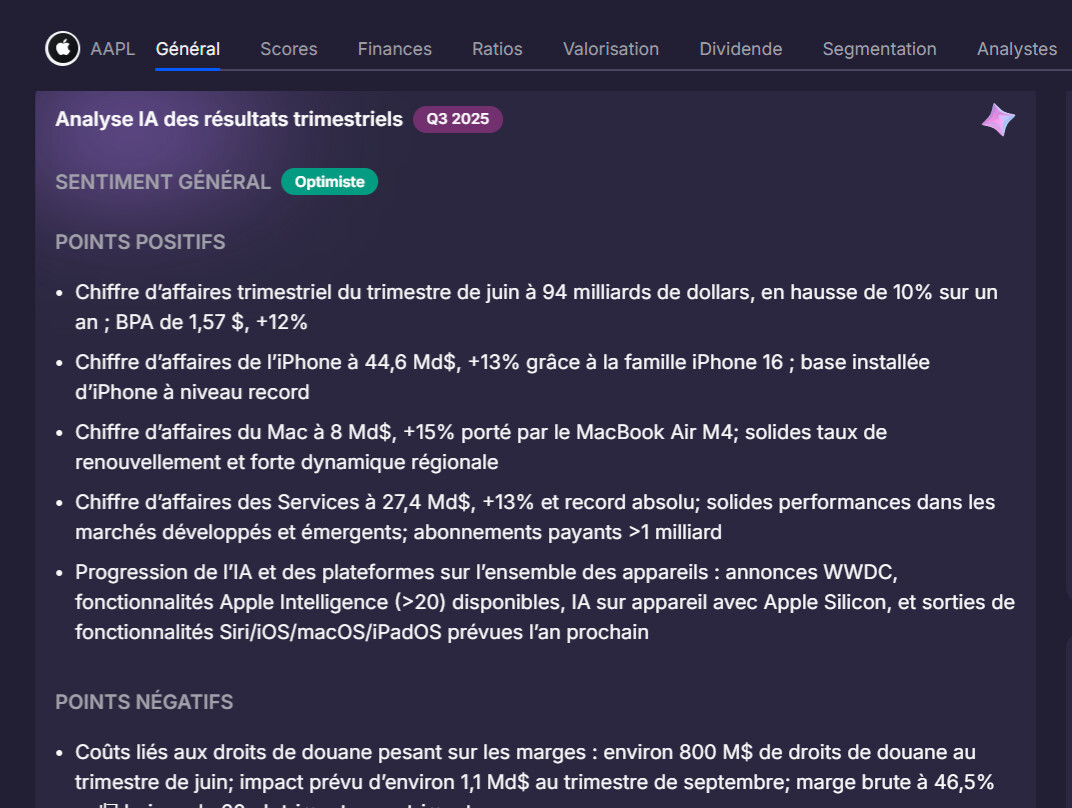Image resolution: width=1072 pixels, height=808 pixels.
Task: Expand the POINTS NÉGATIFS section
Action: 143,702
